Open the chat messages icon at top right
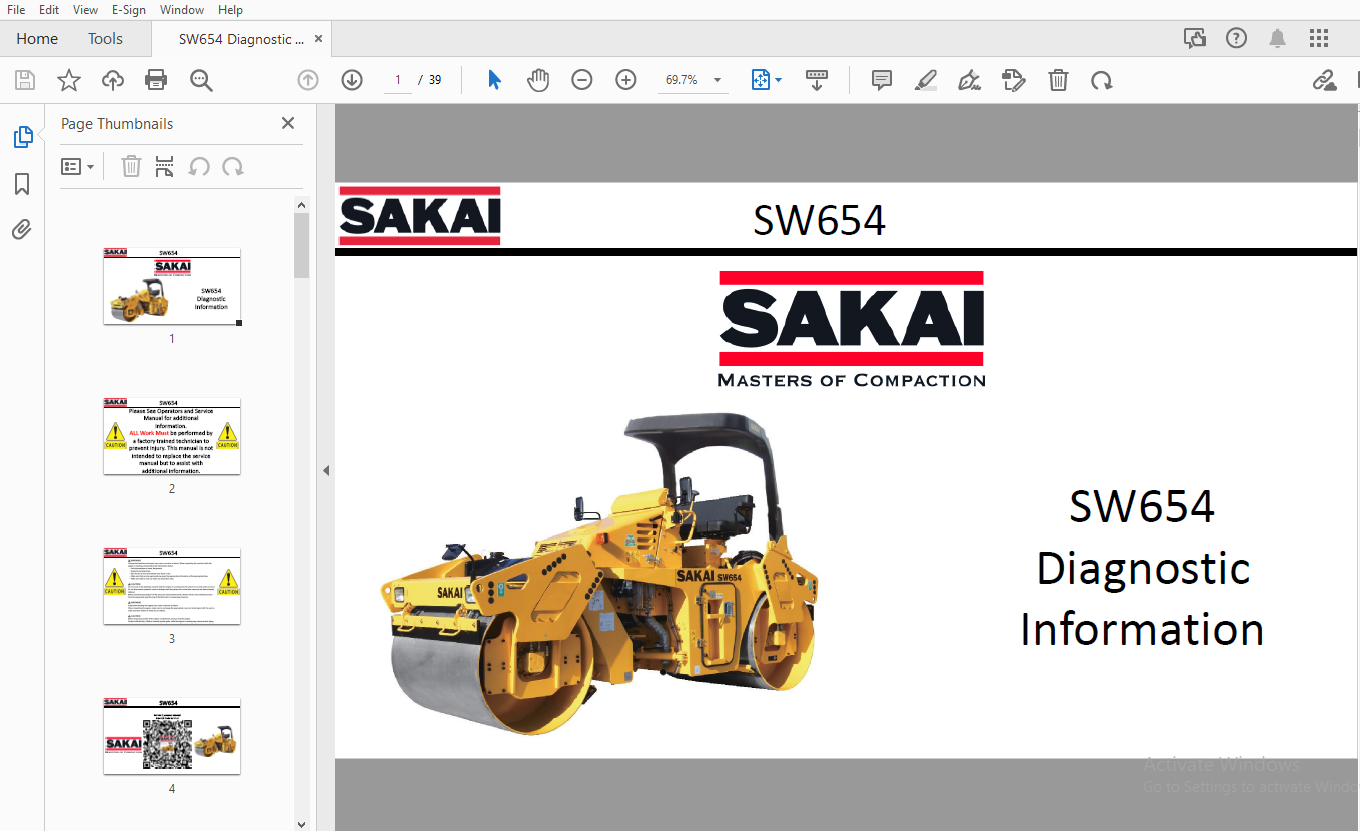Viewport: 1360px width, 831px height. 1194,39
